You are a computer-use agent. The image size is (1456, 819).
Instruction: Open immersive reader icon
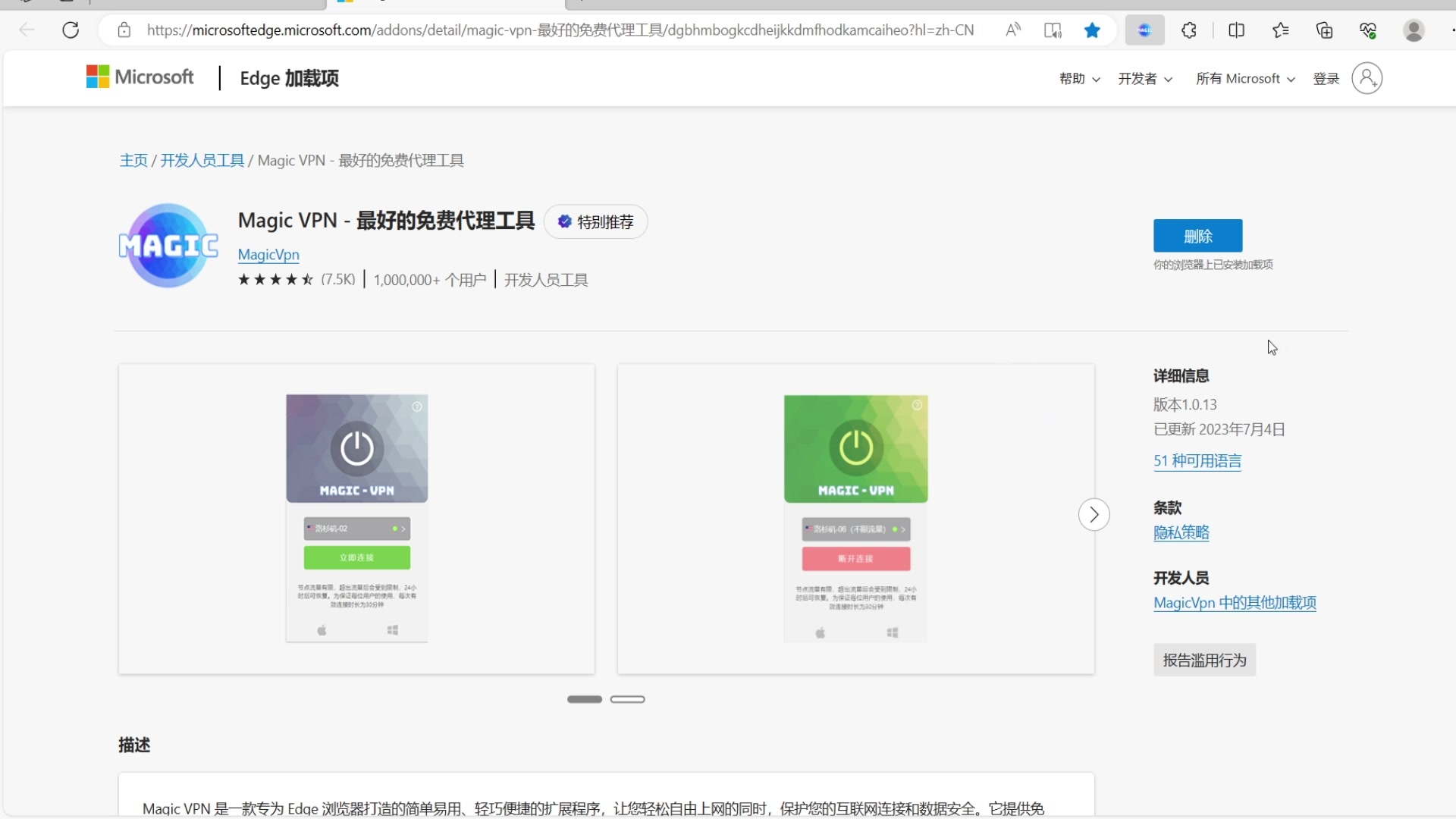1053,30
